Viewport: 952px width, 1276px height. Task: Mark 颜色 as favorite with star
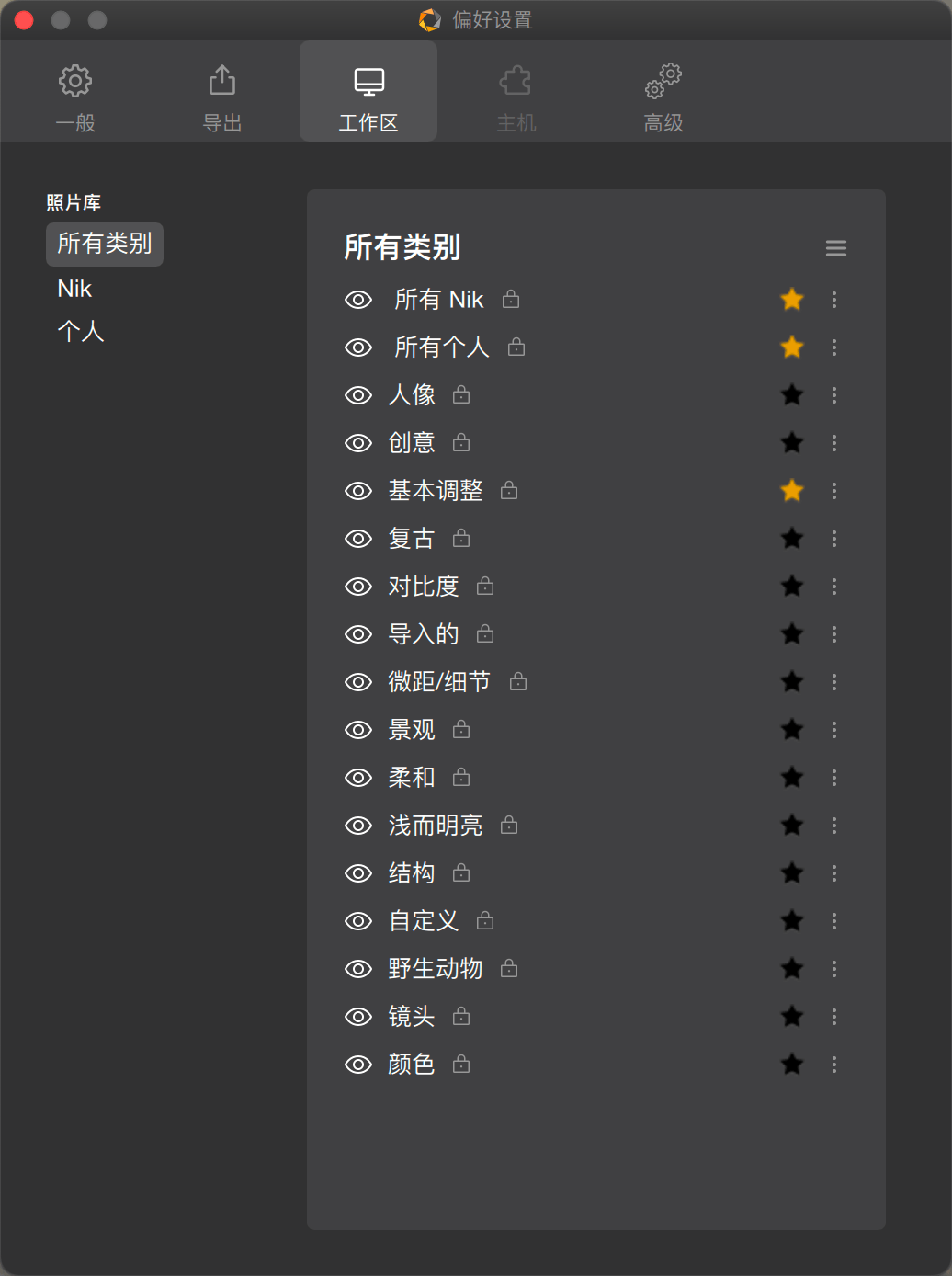(791, 1065)
